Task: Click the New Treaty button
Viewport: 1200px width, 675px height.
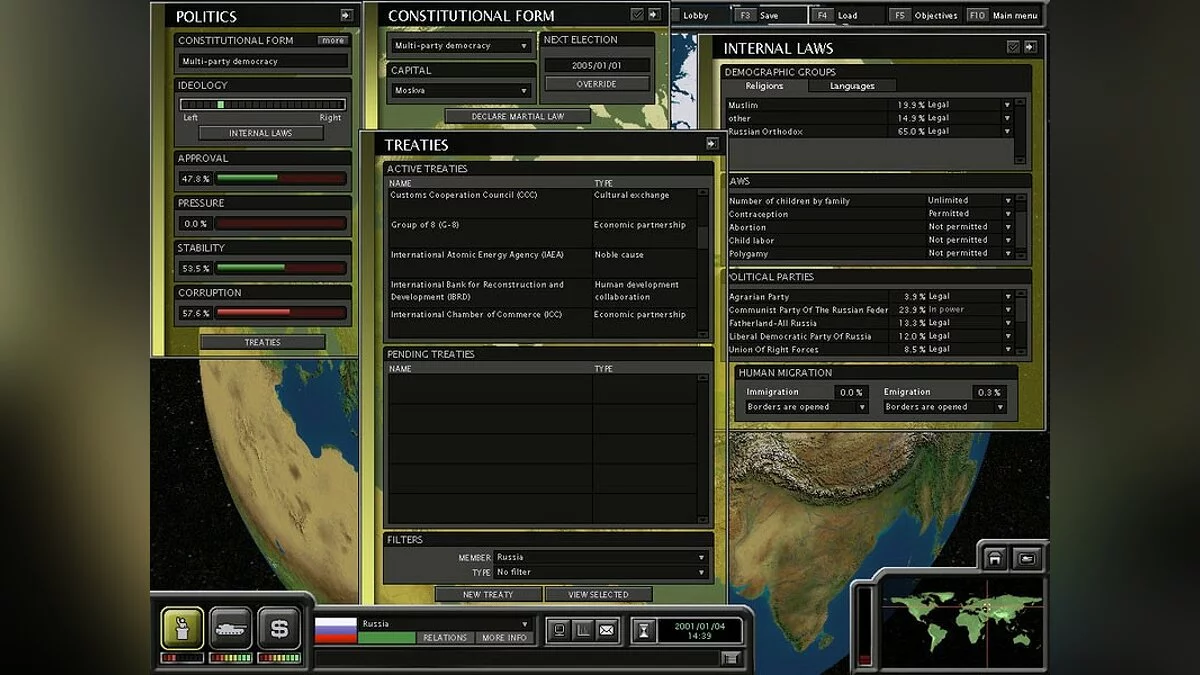Action: (488, 594)
